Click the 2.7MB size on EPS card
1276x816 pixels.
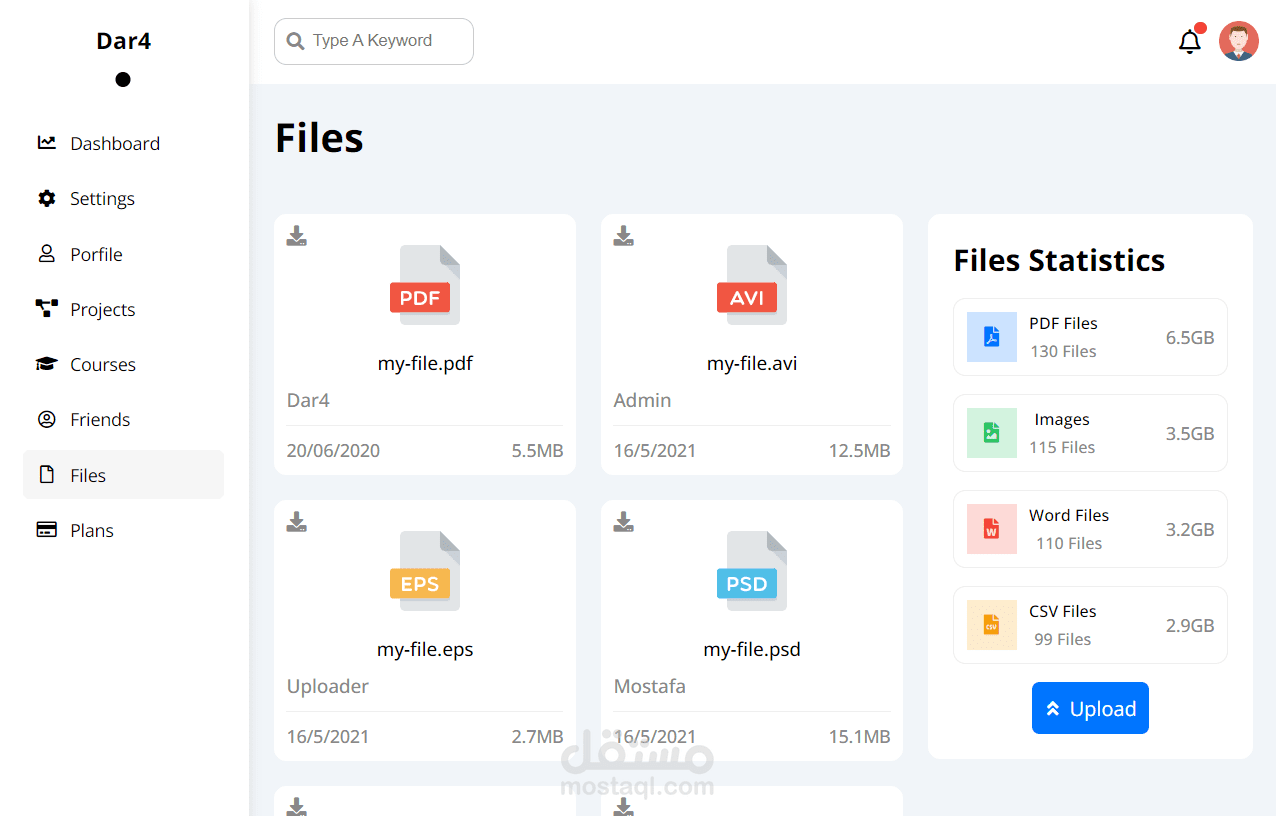point(537,737)
